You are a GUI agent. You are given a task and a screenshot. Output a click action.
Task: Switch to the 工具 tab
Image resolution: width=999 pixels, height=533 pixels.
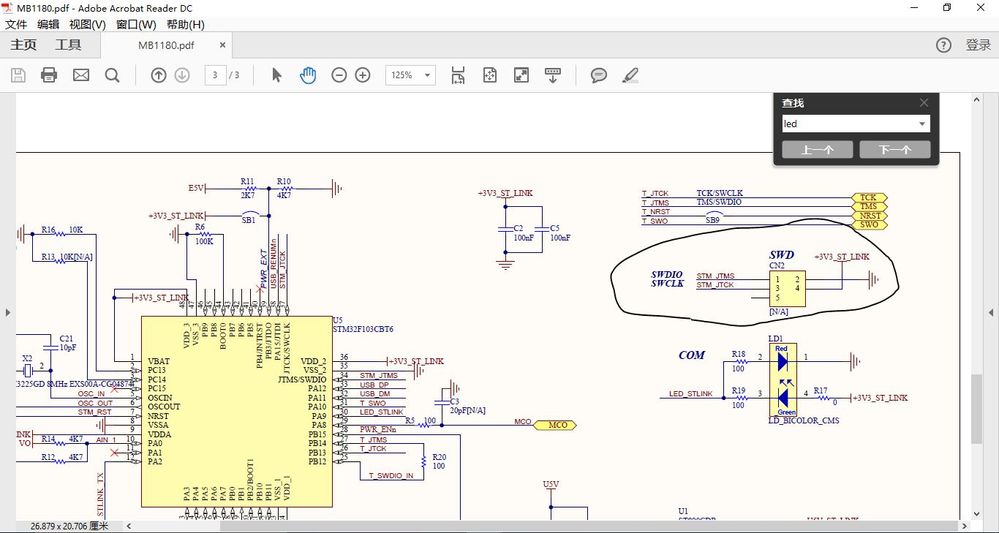pos(68,45)
